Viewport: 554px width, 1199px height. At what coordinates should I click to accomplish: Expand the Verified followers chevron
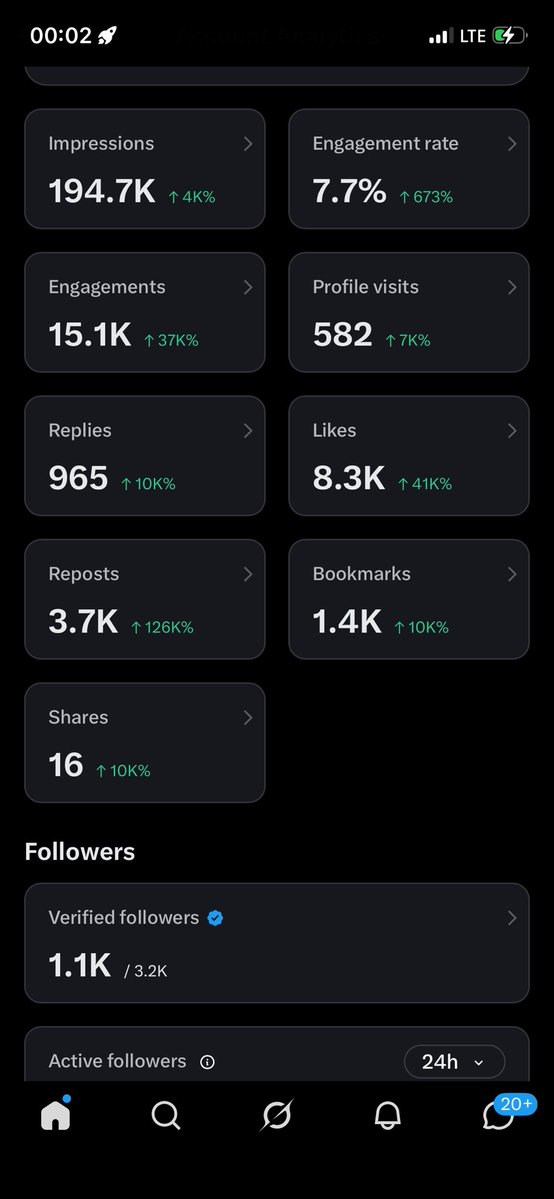pyautogui.click(x=512, y=918)
